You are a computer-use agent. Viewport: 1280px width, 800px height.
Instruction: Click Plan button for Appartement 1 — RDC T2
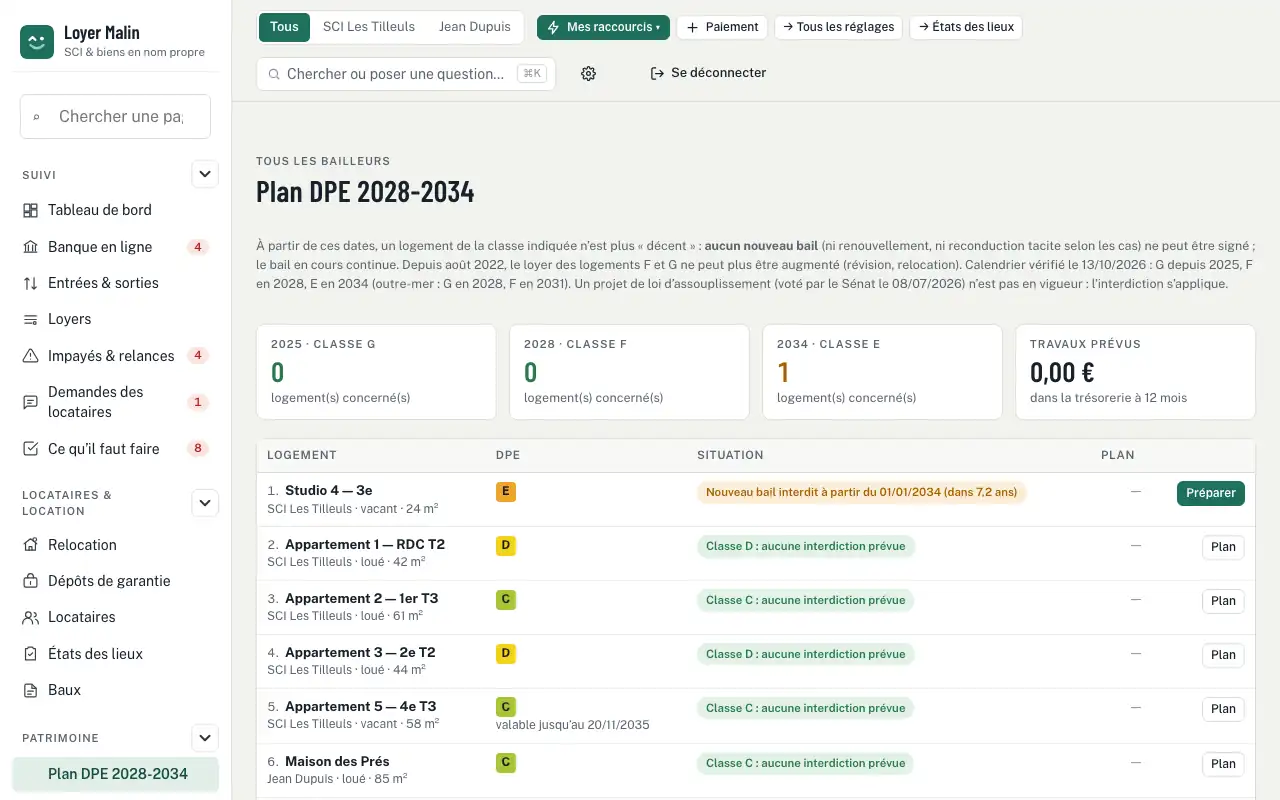point(1223,547)
